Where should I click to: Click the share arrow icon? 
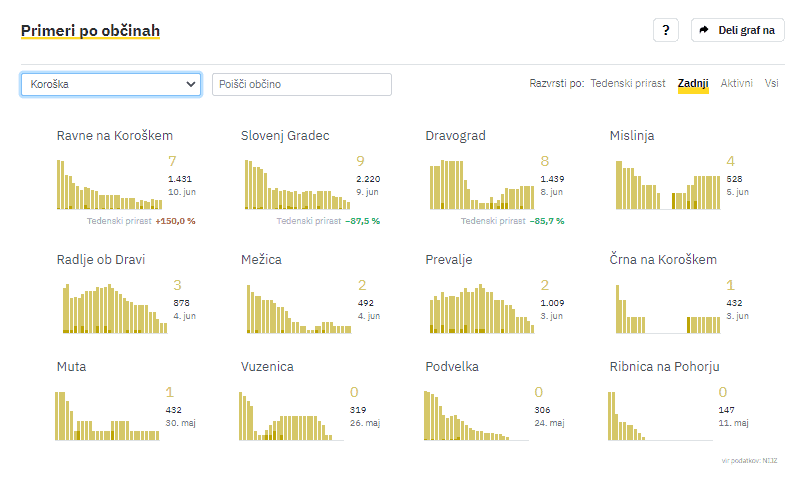[x=704, y=30]
